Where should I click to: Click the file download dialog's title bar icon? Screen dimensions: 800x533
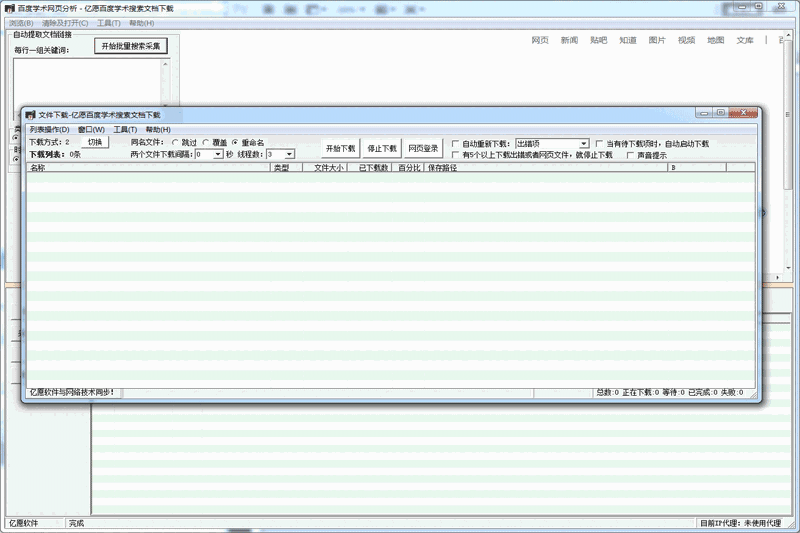[x=30, y=115]
